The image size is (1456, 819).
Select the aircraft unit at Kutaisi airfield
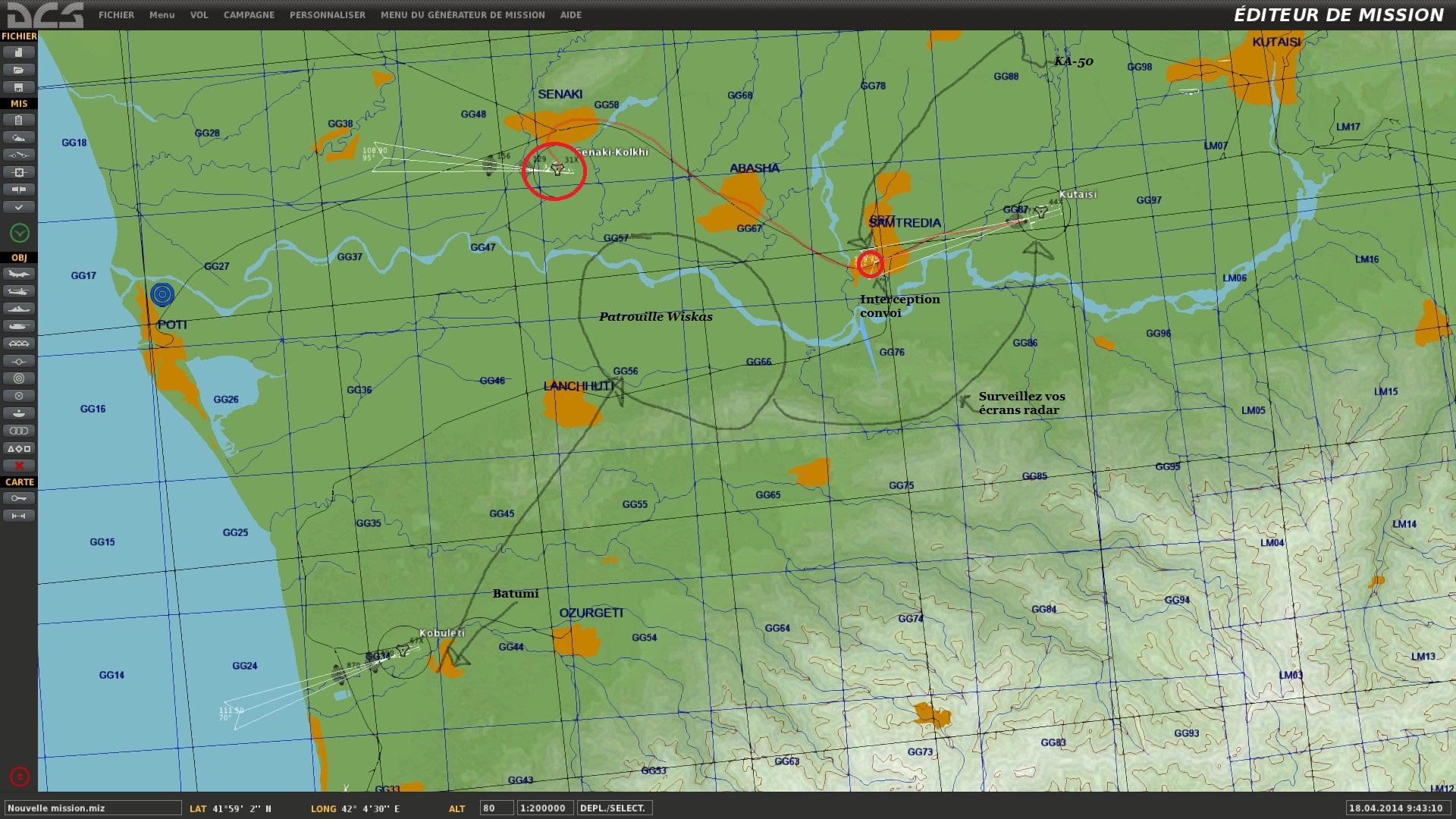(x=1041, y=212)
